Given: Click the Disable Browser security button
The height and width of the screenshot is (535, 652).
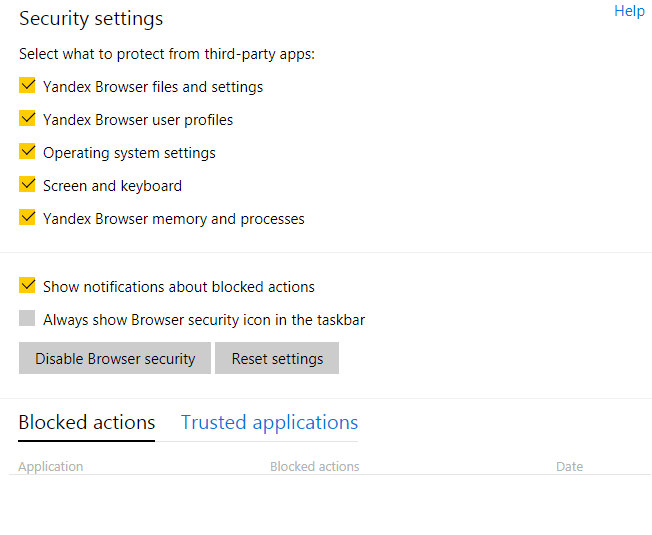Looking at the screenshot, I should pos(115,358).
